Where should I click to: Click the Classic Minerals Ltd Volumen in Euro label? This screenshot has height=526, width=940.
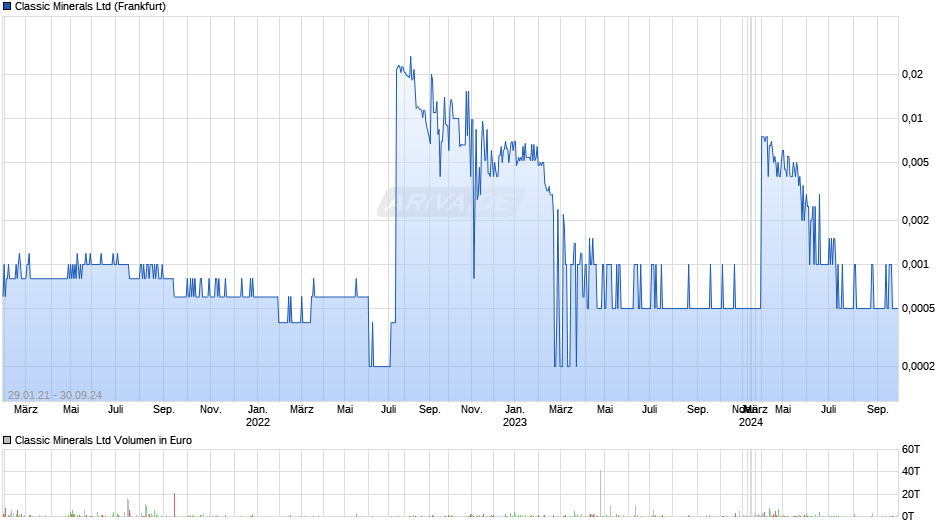click(103, 440)
